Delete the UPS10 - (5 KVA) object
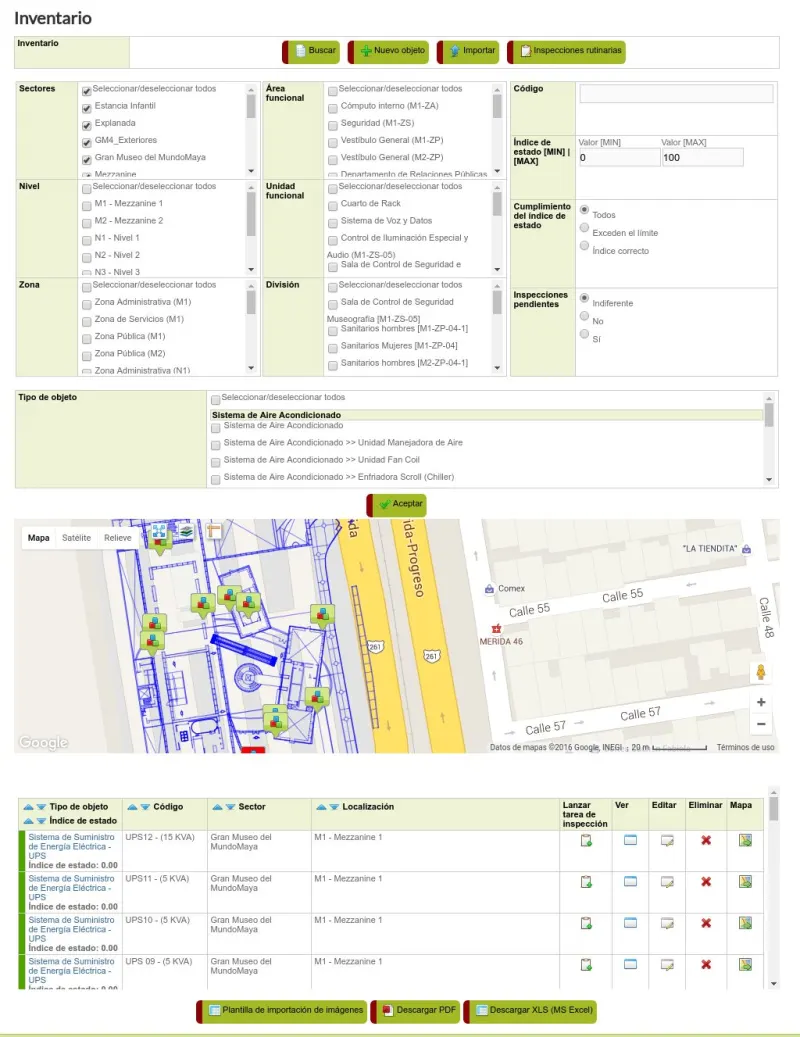Image resolution: width=800 pixels, height=1037 pixels. click(x=706, y=923)
